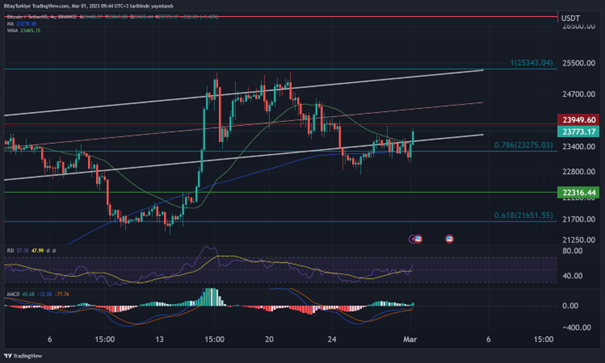605x363 pixels.
Task: Click the '20' date on time axis
Action: [269, 339]
